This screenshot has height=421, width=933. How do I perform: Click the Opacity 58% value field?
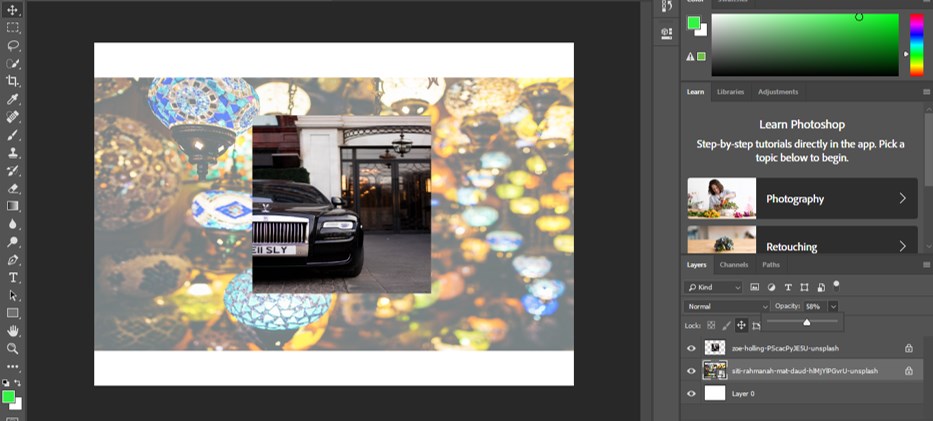coord(815,306)
